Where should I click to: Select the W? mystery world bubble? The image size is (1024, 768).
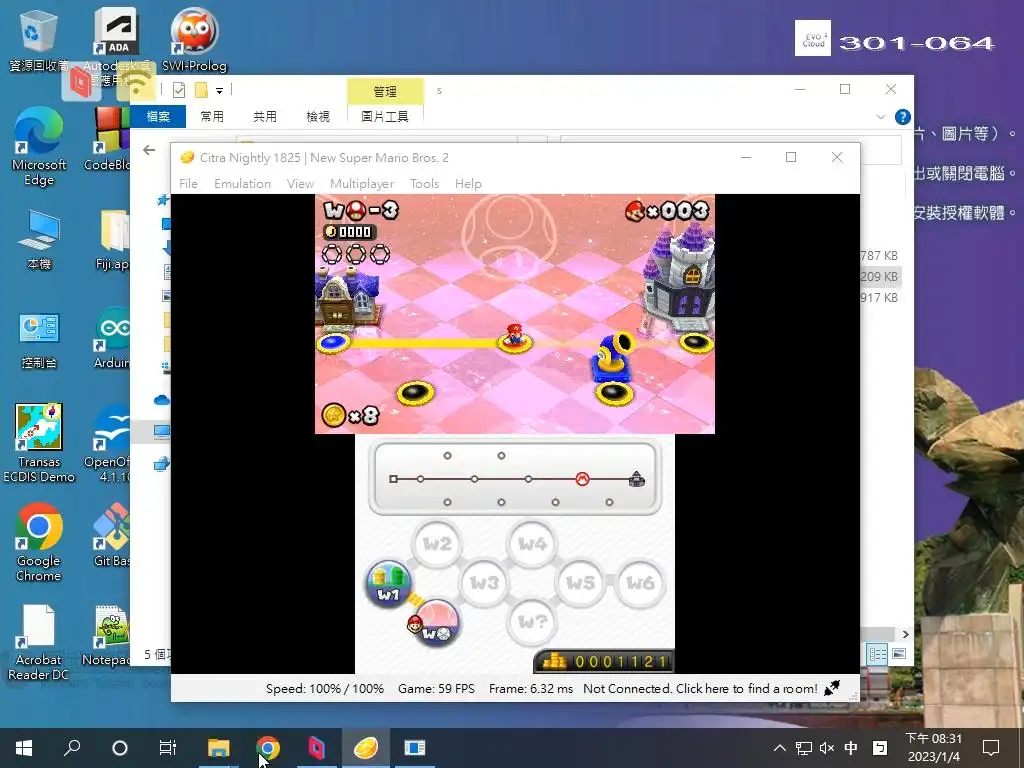coord(532,622)
